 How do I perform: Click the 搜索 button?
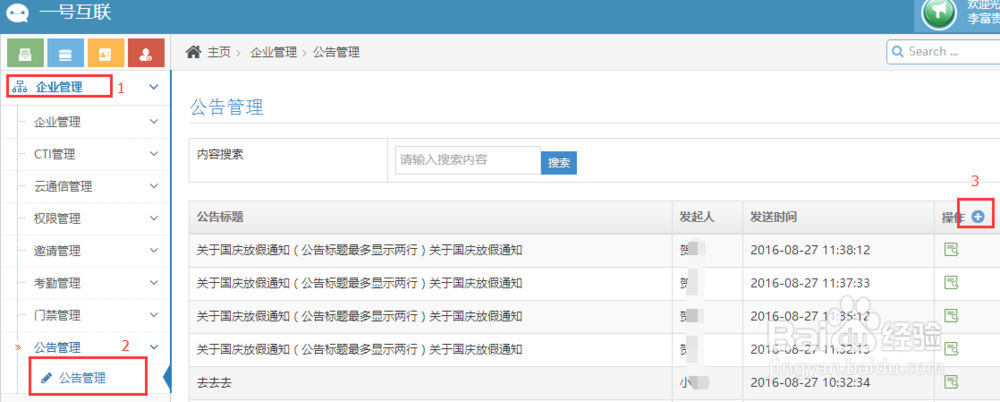click(559, 162)
